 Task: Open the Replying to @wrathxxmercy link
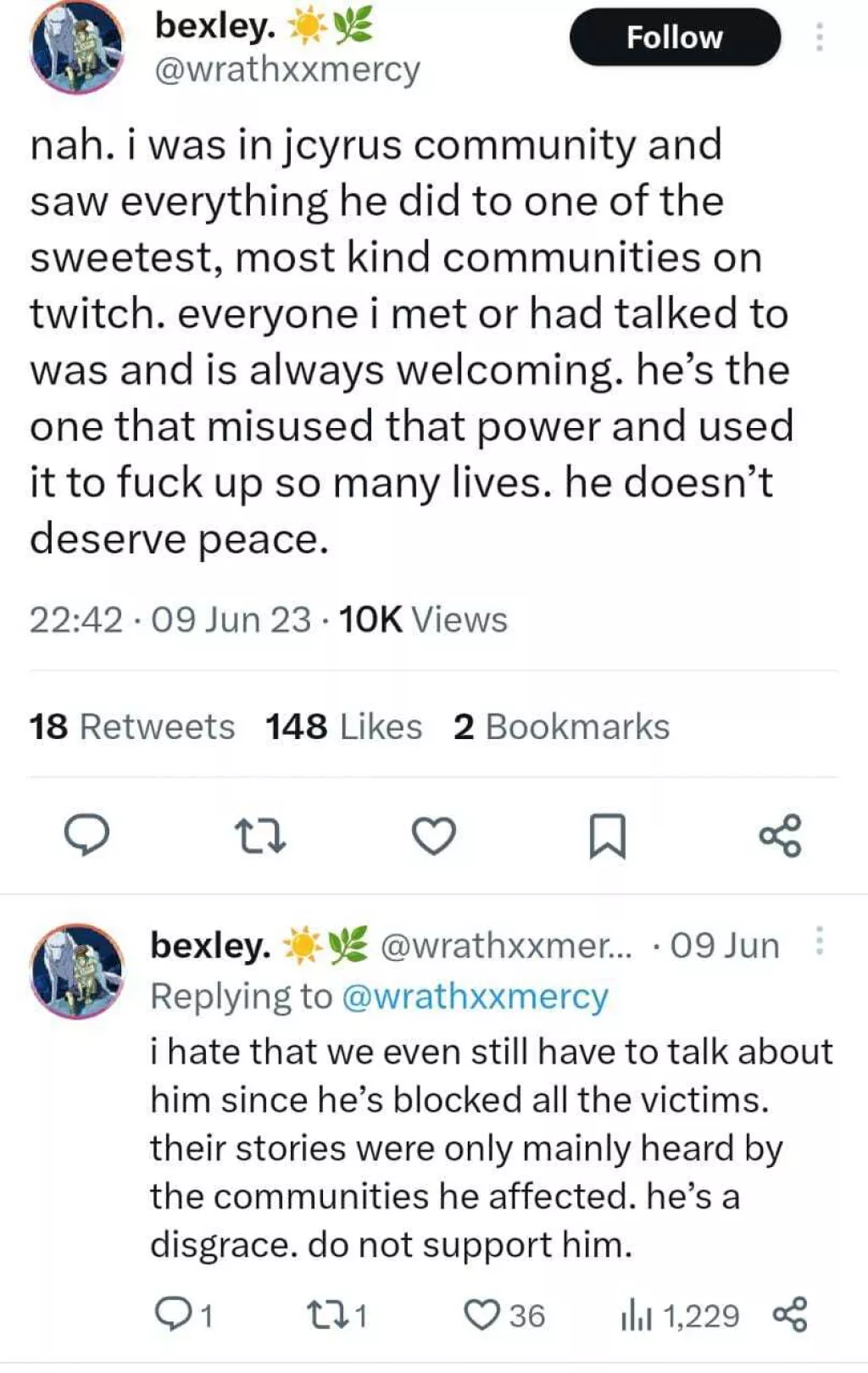click(476, 997)
